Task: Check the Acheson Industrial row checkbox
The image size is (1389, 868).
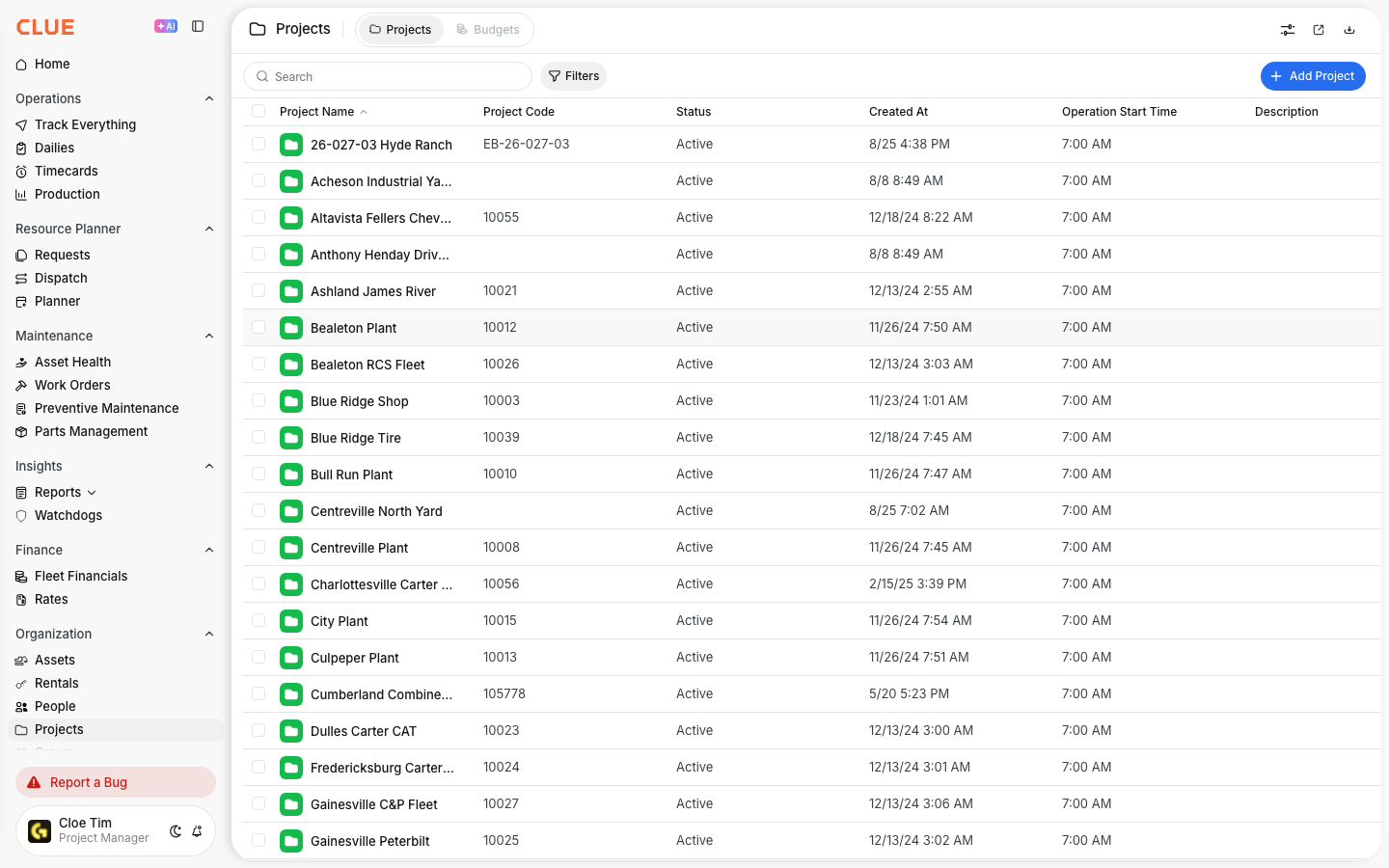Action: (259, 180)
